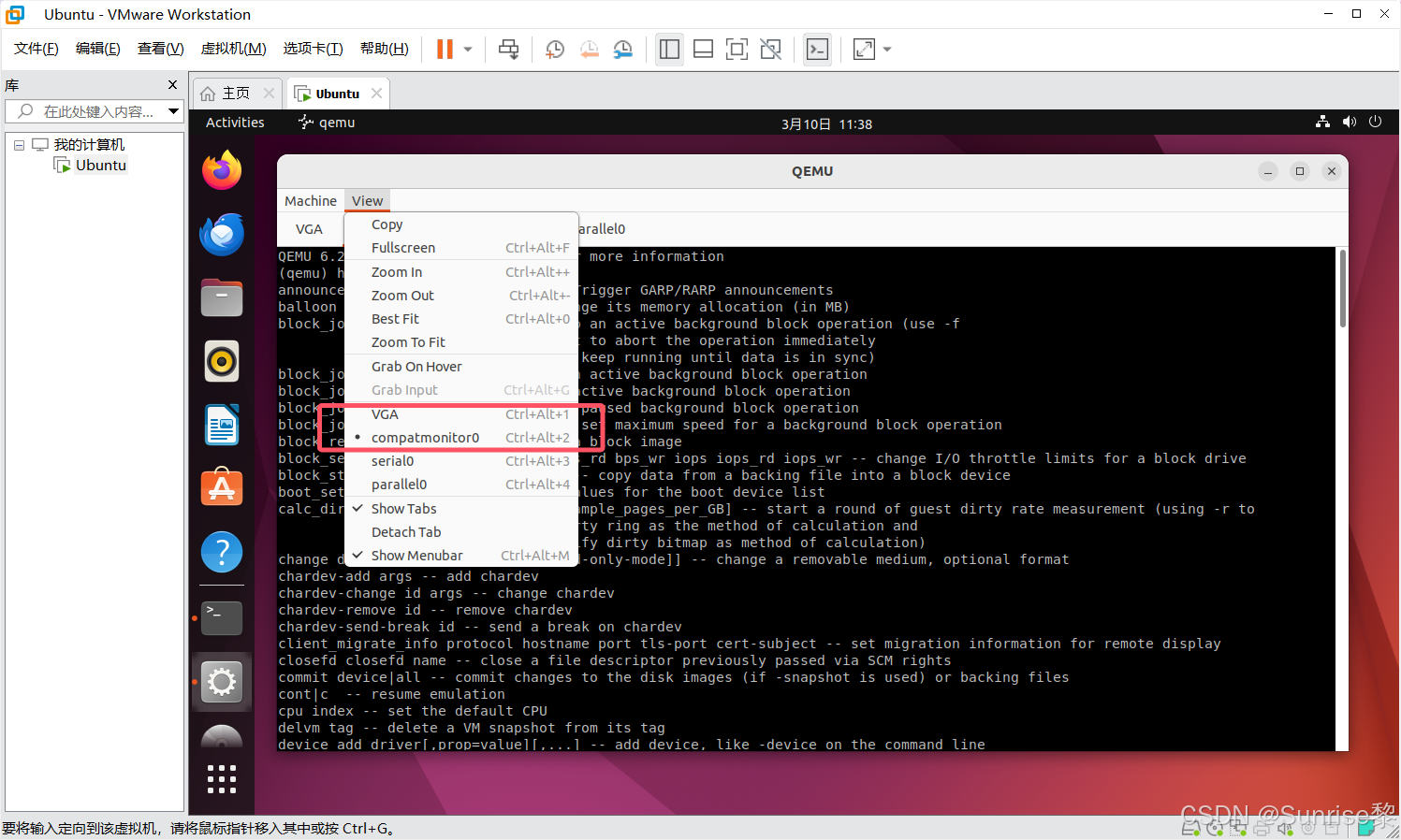Open the 编辑 menu

(98, 49)
